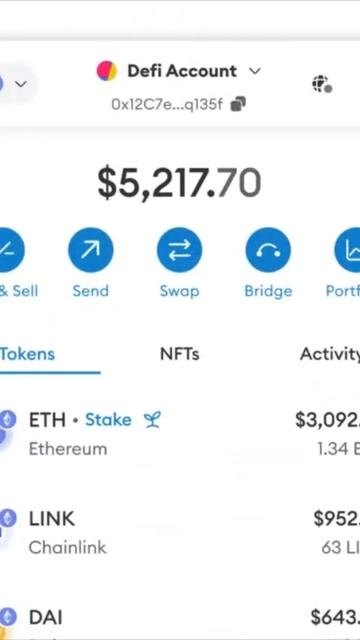Click the ETH stake seedling icon

click(152, 420)
